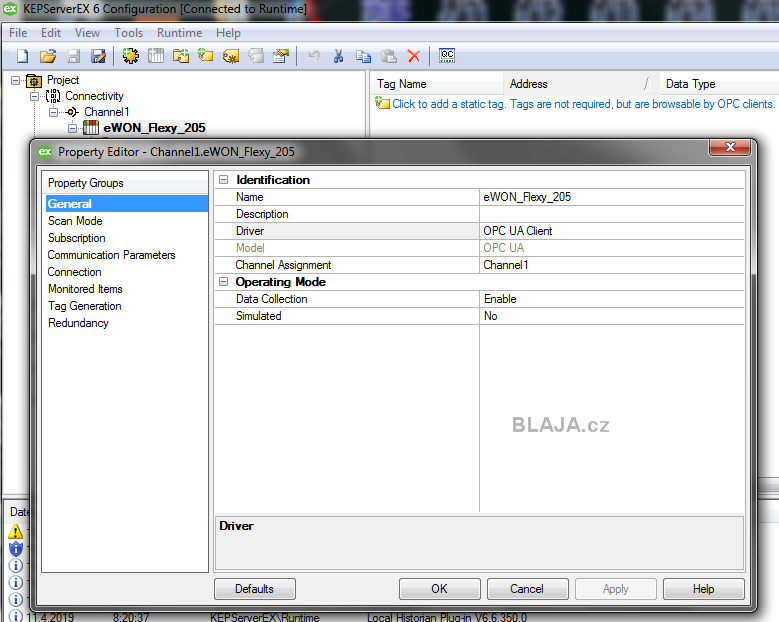
Task: Click the Project node icon in tree
Action: coord(34,80)
